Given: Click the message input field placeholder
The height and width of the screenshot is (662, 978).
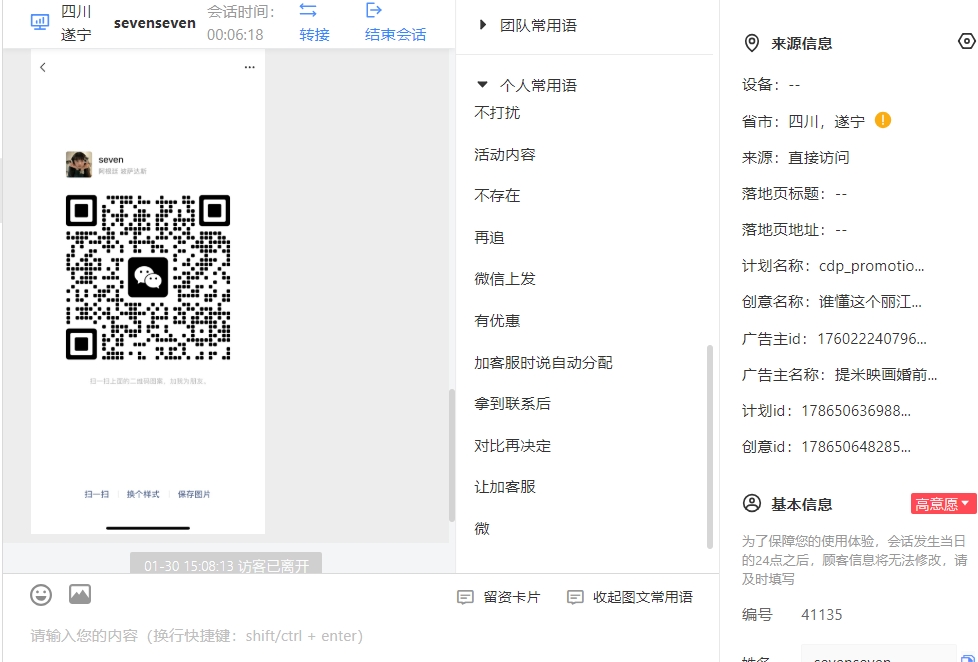Looking at the screenshot, I should (x=196, y=636).
